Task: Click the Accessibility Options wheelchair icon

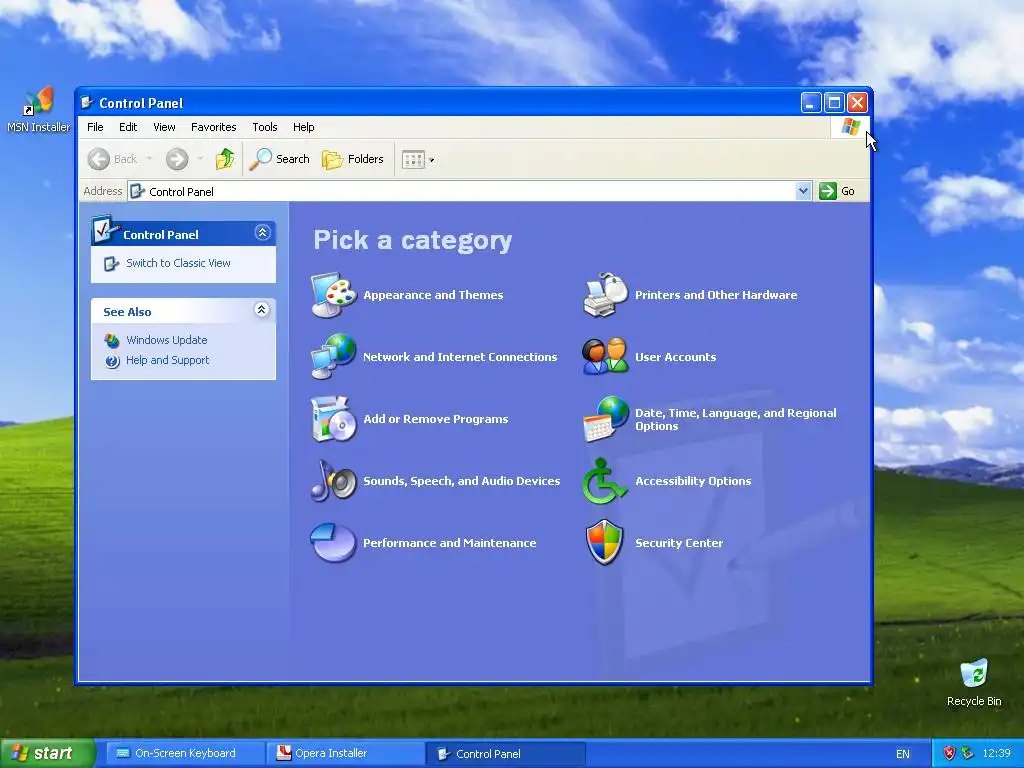Action: [604, 481]
